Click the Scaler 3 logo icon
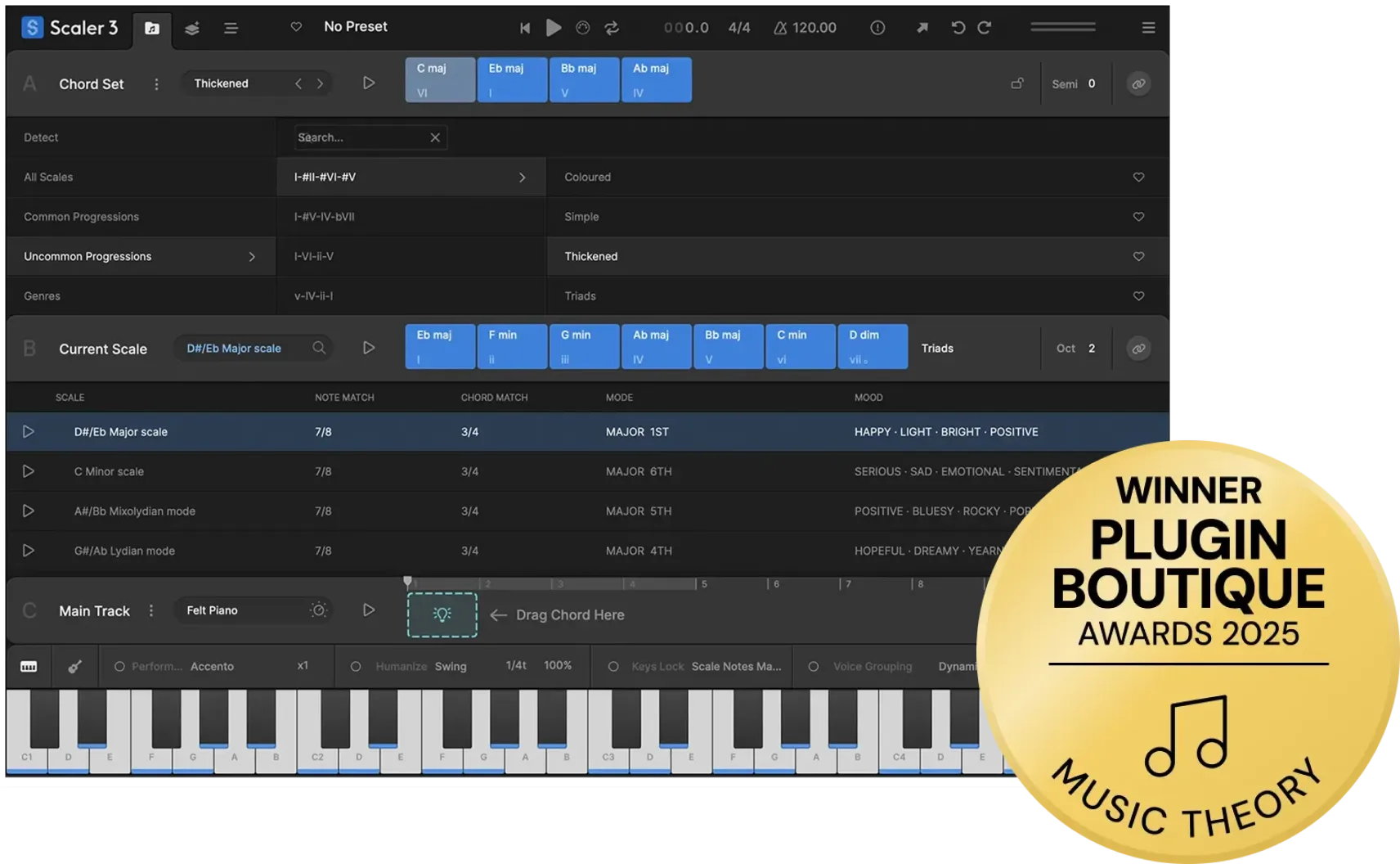Viewport: 1400px width, 864px height. [32, 27]
